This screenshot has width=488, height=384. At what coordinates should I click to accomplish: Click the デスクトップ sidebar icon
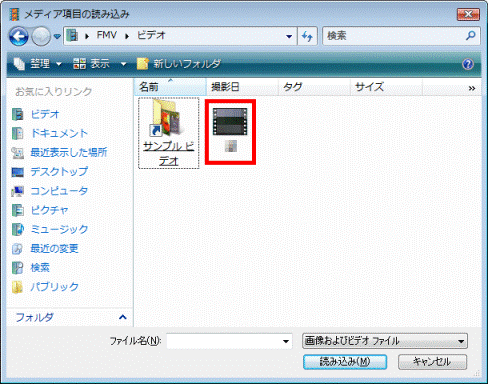18,172
